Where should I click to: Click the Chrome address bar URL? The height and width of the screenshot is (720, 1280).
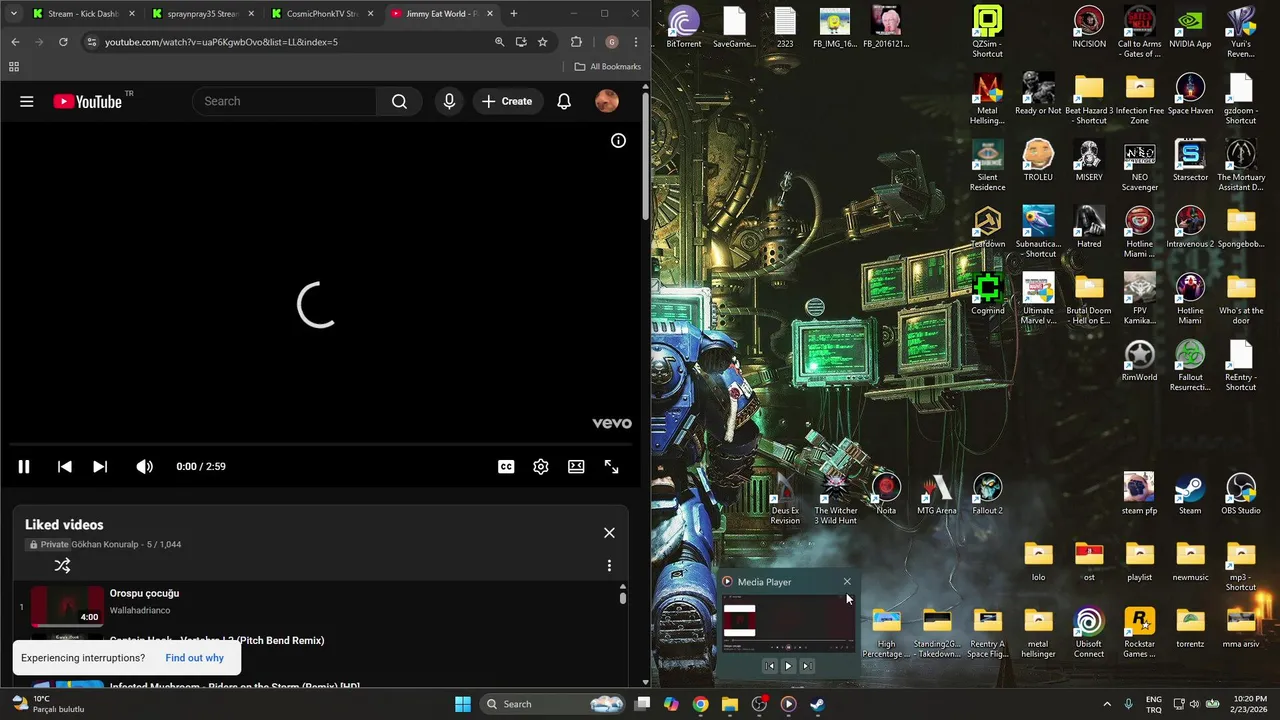[221, 42]
